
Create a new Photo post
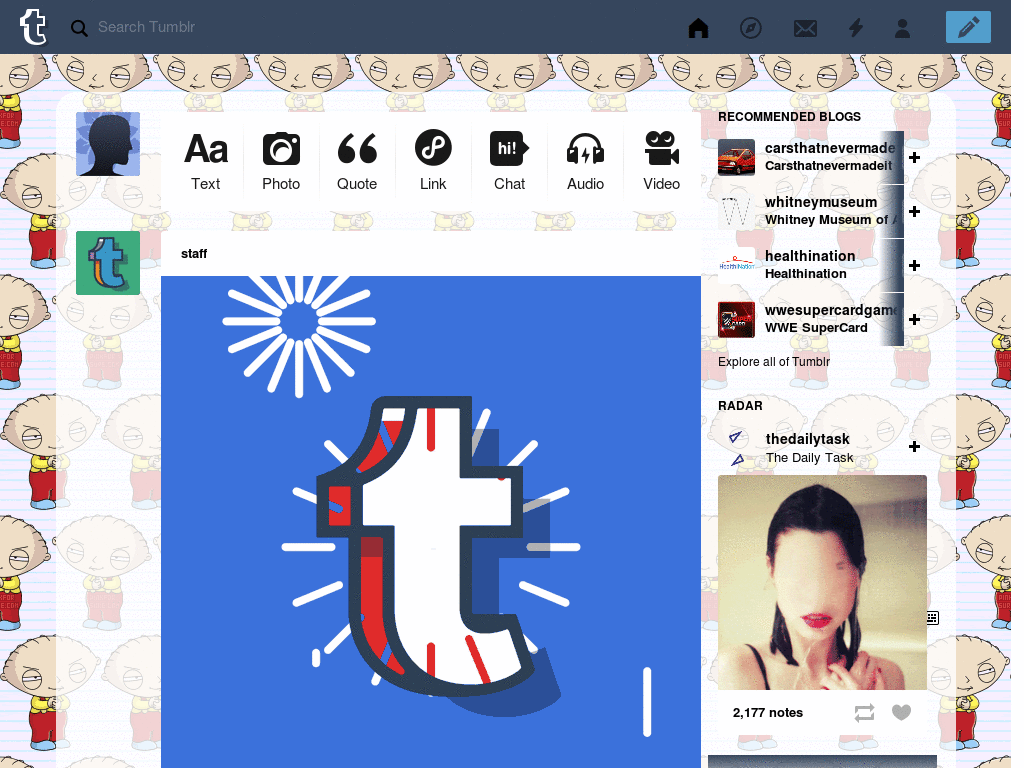point(281,161)
